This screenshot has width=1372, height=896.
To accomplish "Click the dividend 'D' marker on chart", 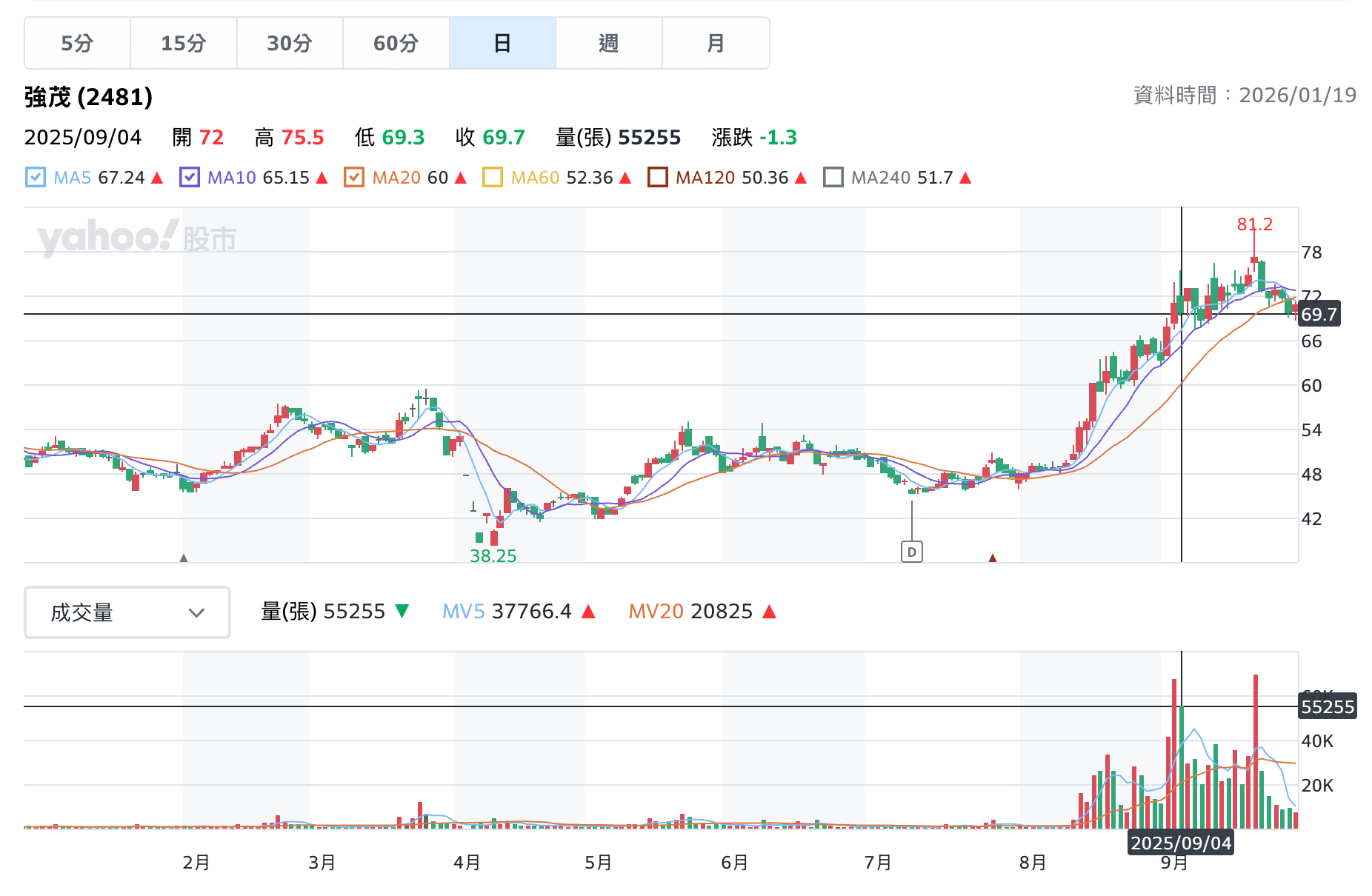I will [911, 552].
